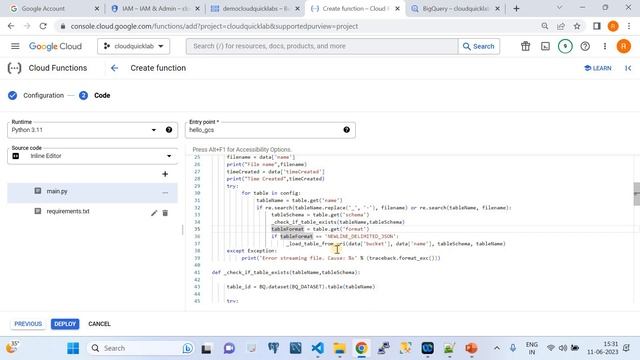Click the Cloud Functions product icon
Viewport: 640px width, 360px height.
[14, 68]
